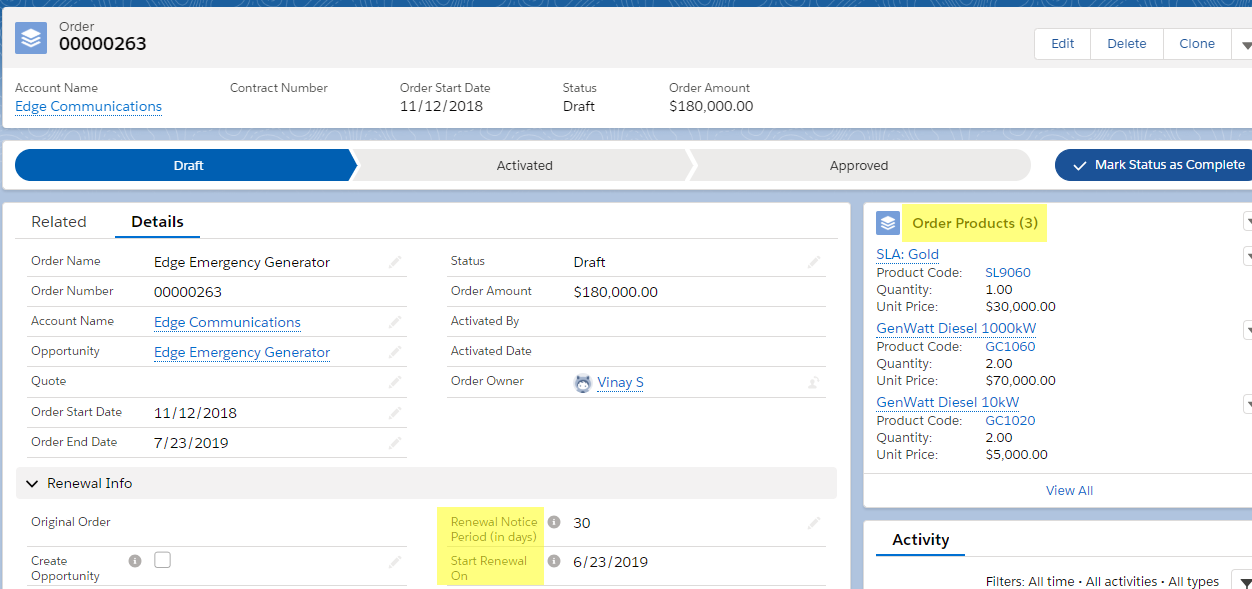Open row actions for GenWatt Diesel 10kW

(1247, 404)
